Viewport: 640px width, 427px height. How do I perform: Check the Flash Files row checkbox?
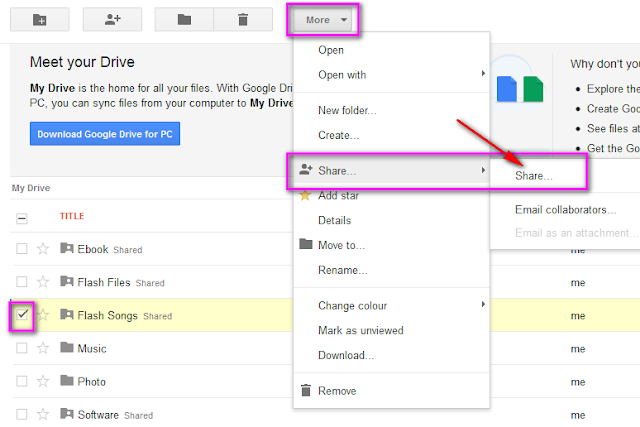tap(22, 282)
